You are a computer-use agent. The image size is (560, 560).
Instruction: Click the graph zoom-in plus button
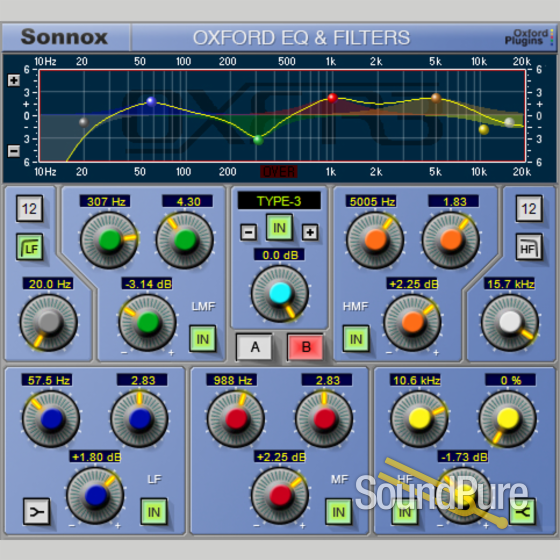point(14,80)
